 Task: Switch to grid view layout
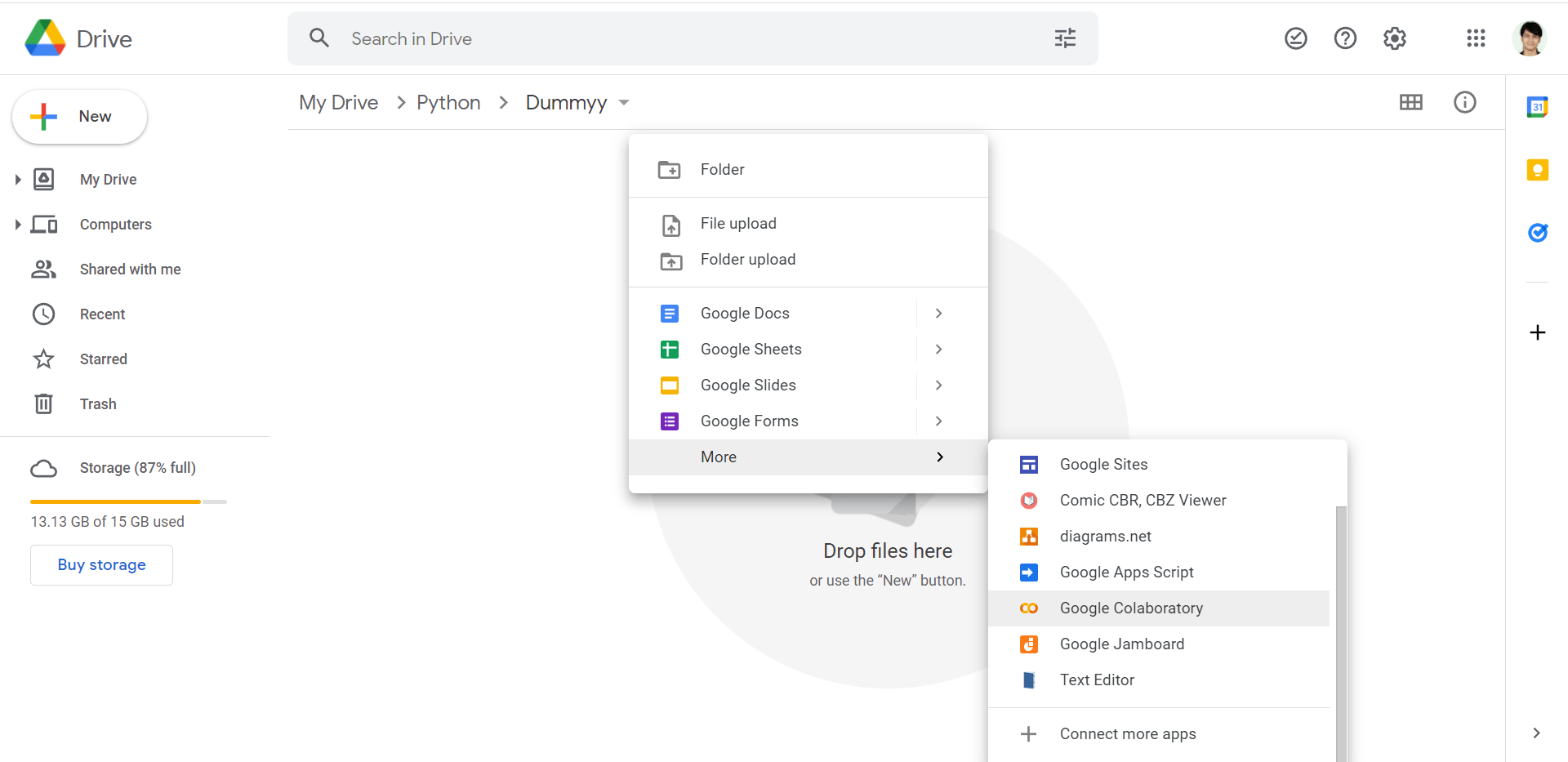[x=1412, y=102]
